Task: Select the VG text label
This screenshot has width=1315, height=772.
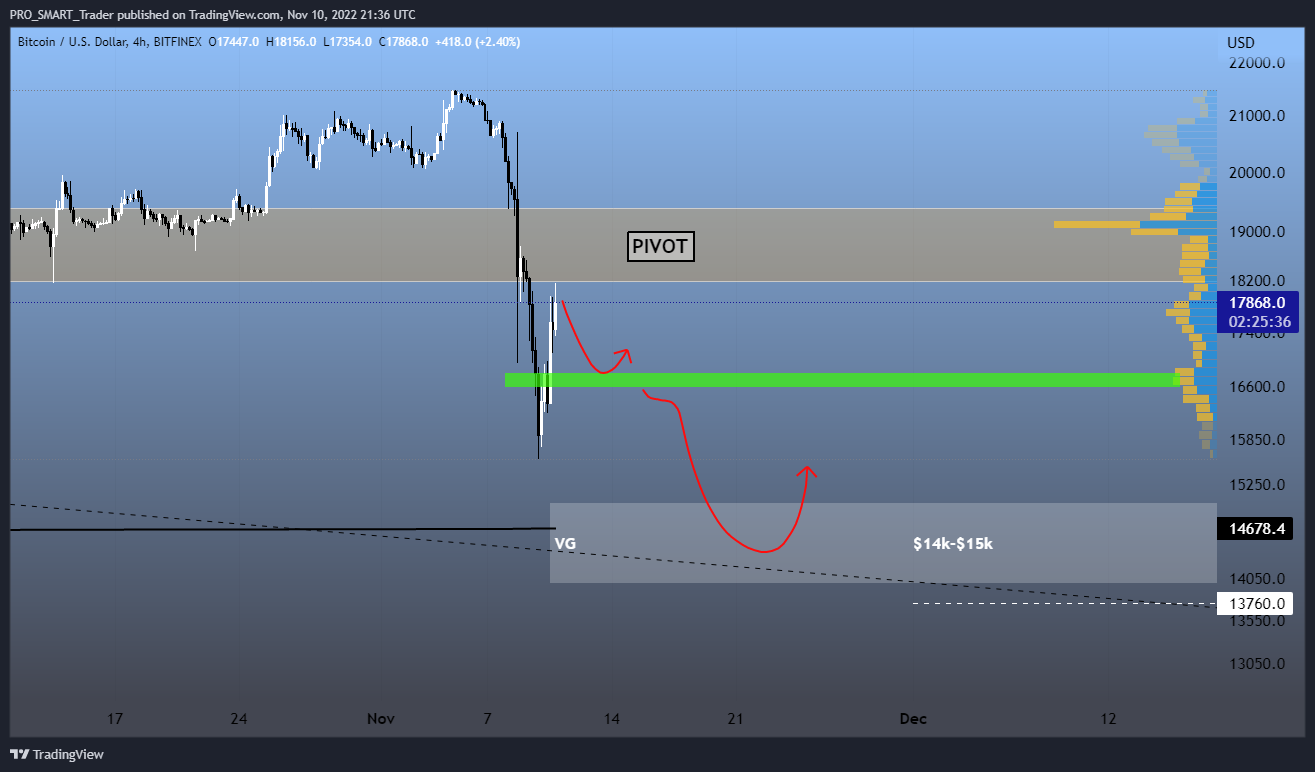Action: click(x=565, y=544)
